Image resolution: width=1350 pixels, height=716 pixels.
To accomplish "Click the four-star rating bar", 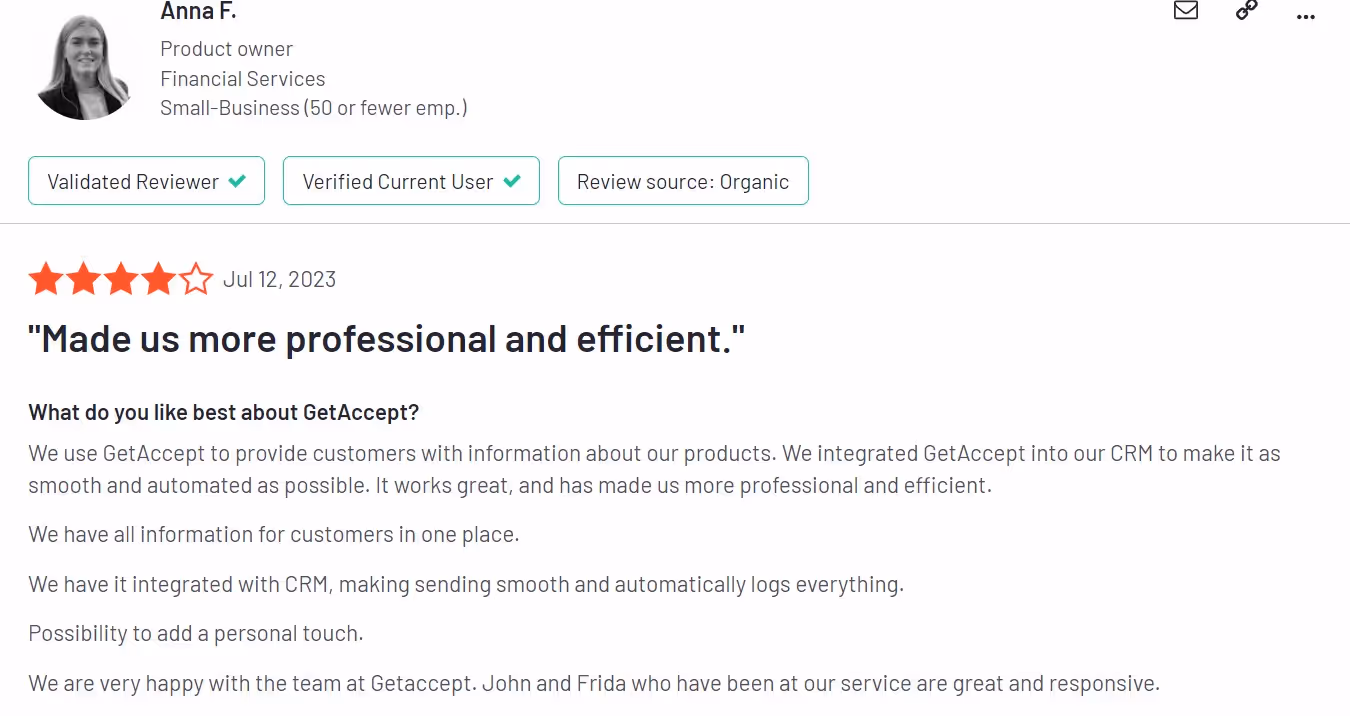I will (120, 278).
